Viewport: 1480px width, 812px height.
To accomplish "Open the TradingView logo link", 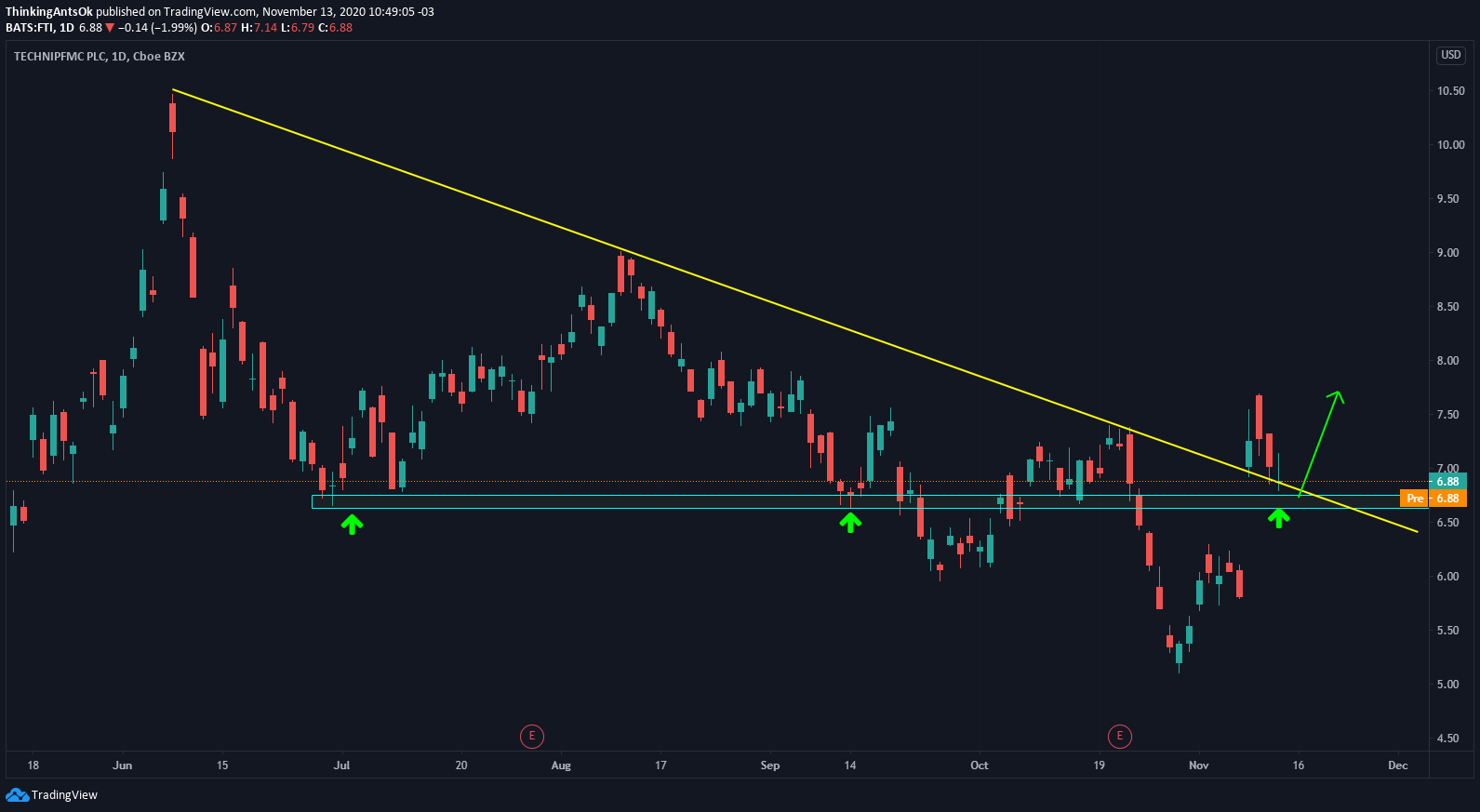I will coord(52,795).
